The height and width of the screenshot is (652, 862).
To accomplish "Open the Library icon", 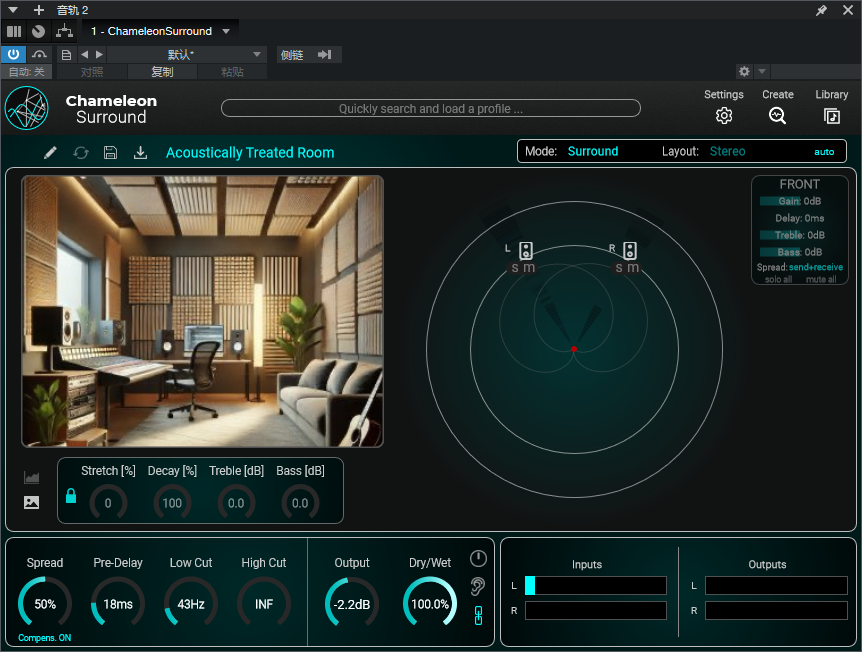I will point(831,116).
